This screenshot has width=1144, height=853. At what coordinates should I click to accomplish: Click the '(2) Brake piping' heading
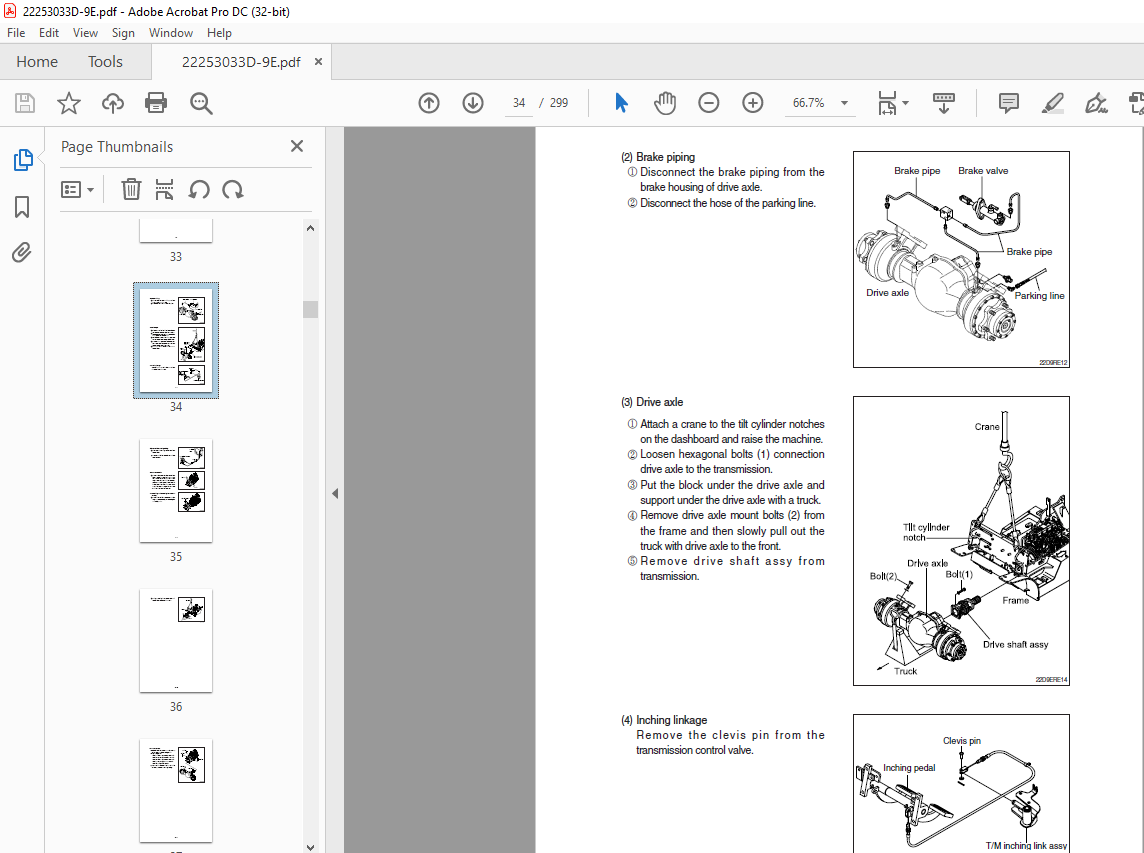pos(658,157)
